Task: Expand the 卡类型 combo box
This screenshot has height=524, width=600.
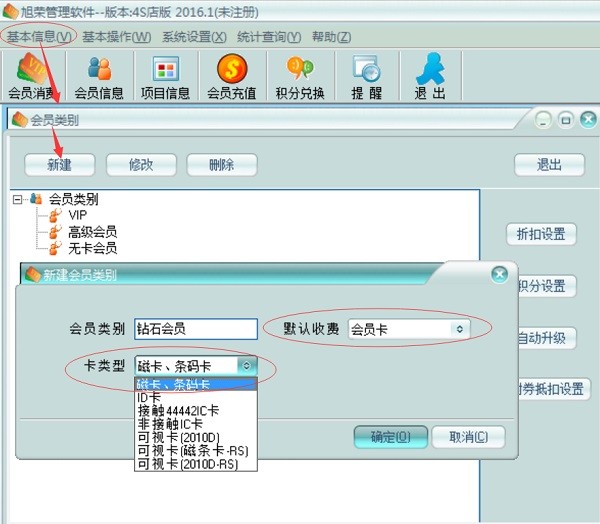Action: 247,366
